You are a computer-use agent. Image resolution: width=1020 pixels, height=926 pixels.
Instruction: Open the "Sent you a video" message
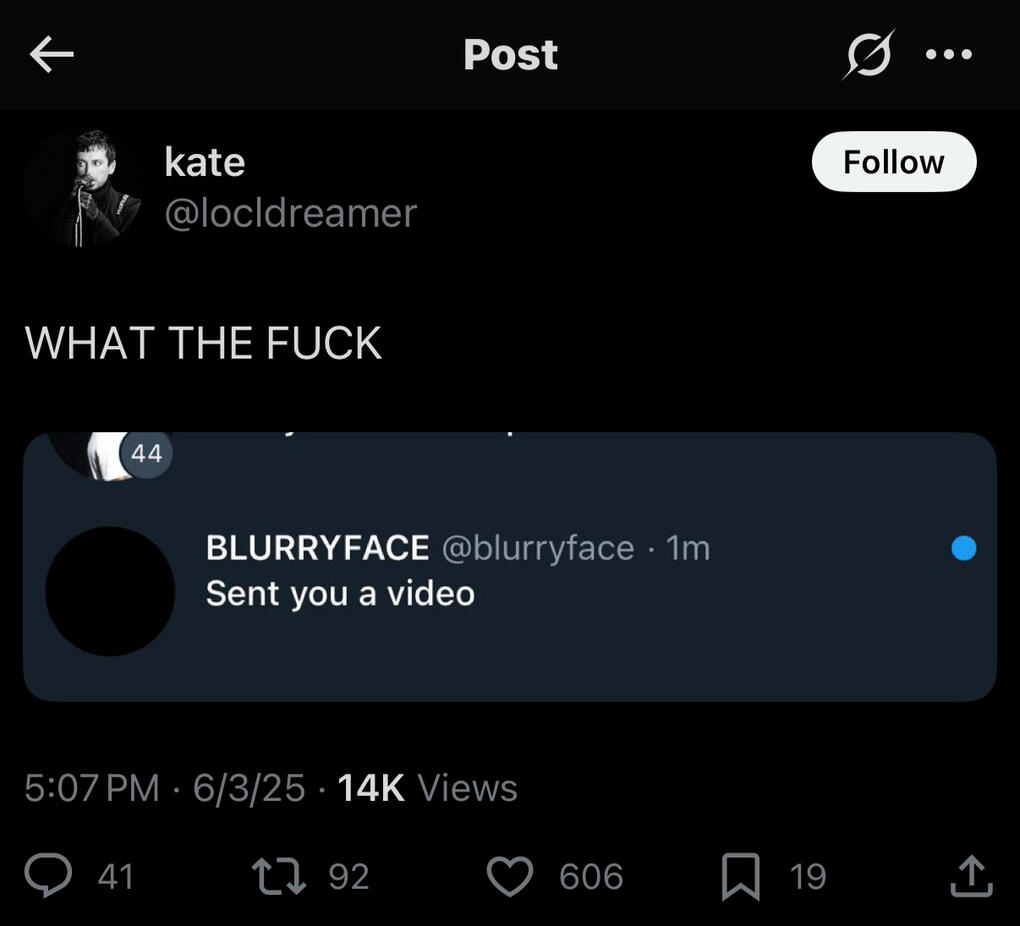click(x=340, y=594)
